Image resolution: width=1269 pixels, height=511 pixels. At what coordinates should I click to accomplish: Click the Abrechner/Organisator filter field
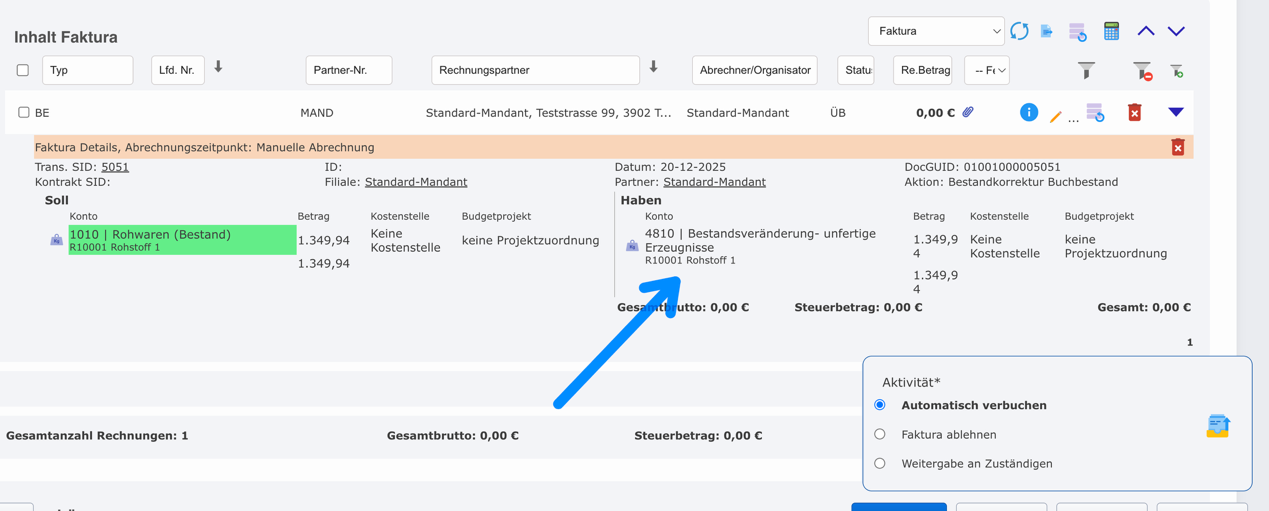pyautogui.click(x=755, y=70)
